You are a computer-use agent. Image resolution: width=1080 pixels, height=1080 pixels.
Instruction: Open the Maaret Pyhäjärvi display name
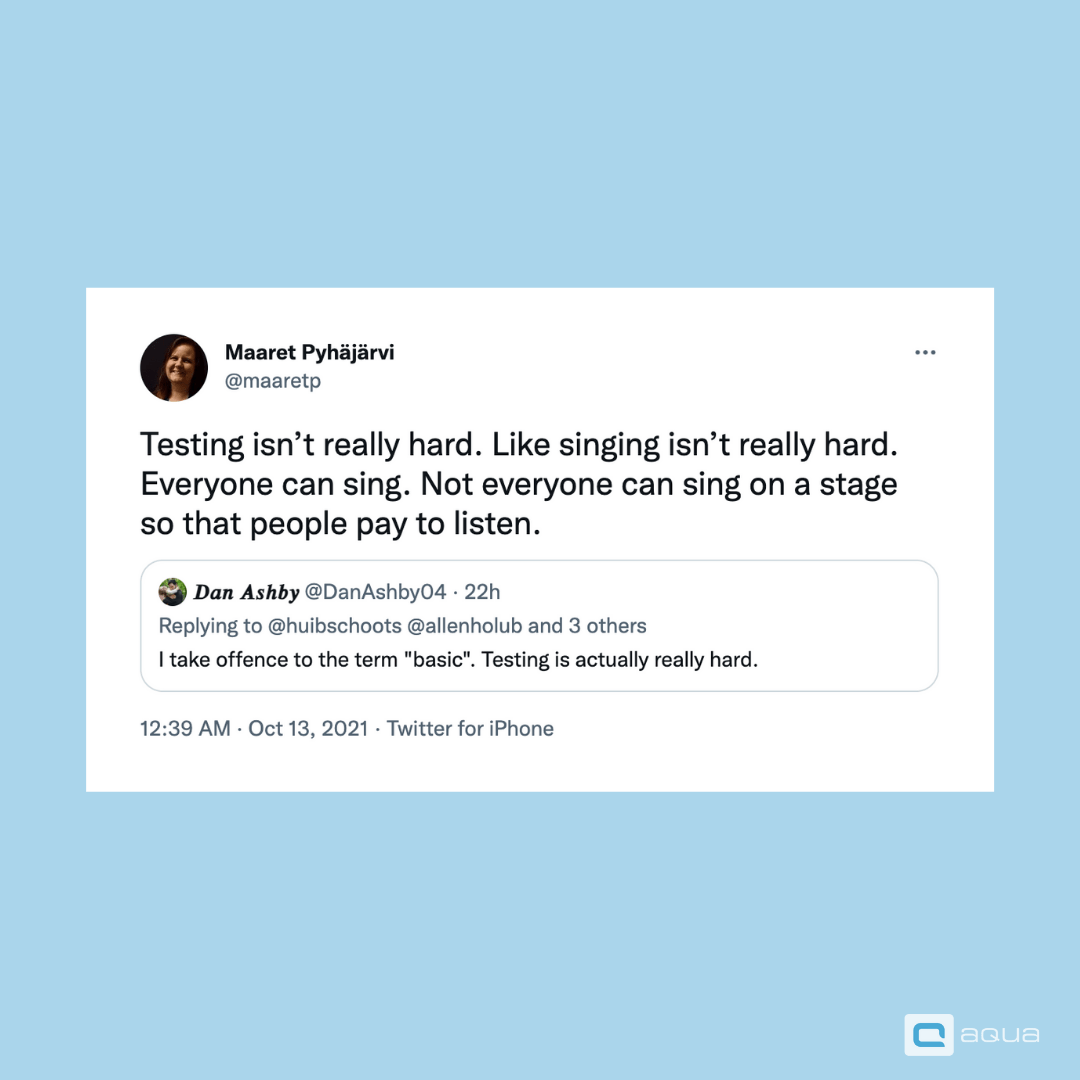pyautogui.click(x=309, y=352)
